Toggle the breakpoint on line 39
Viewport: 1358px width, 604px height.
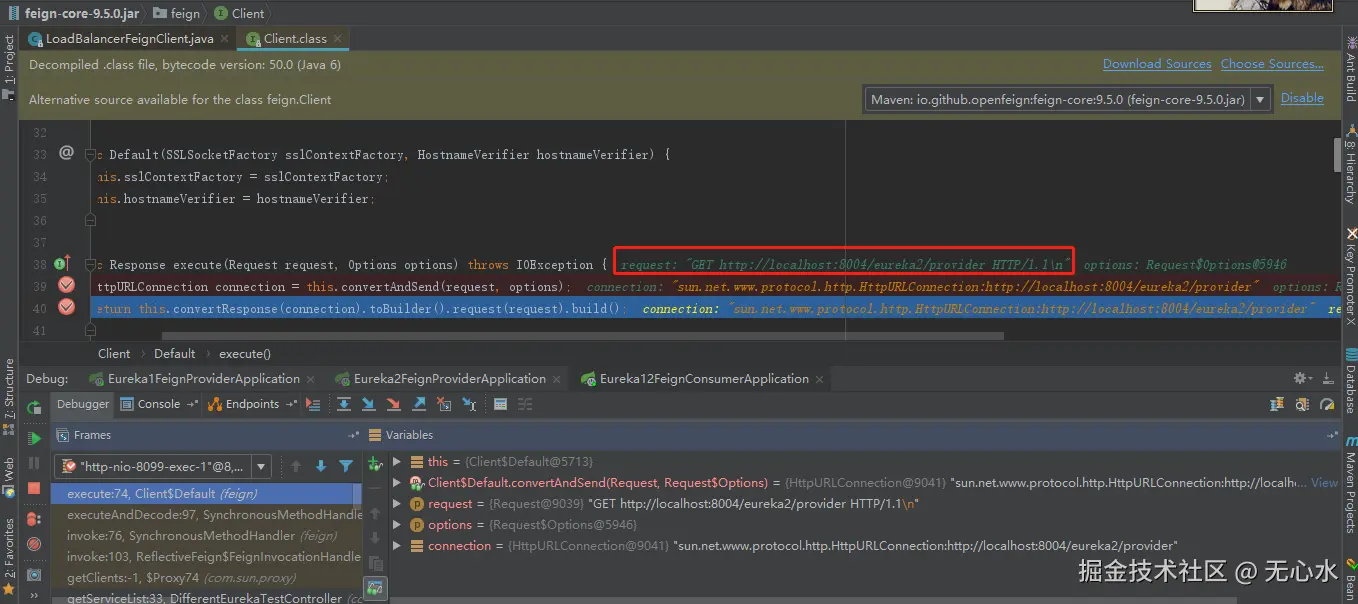pyautogui.click(x=66, y=285)
